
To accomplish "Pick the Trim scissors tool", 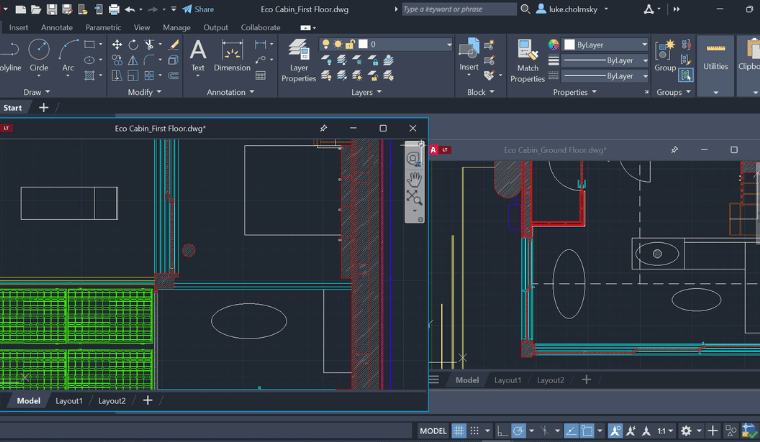I will tap(149, 45).
